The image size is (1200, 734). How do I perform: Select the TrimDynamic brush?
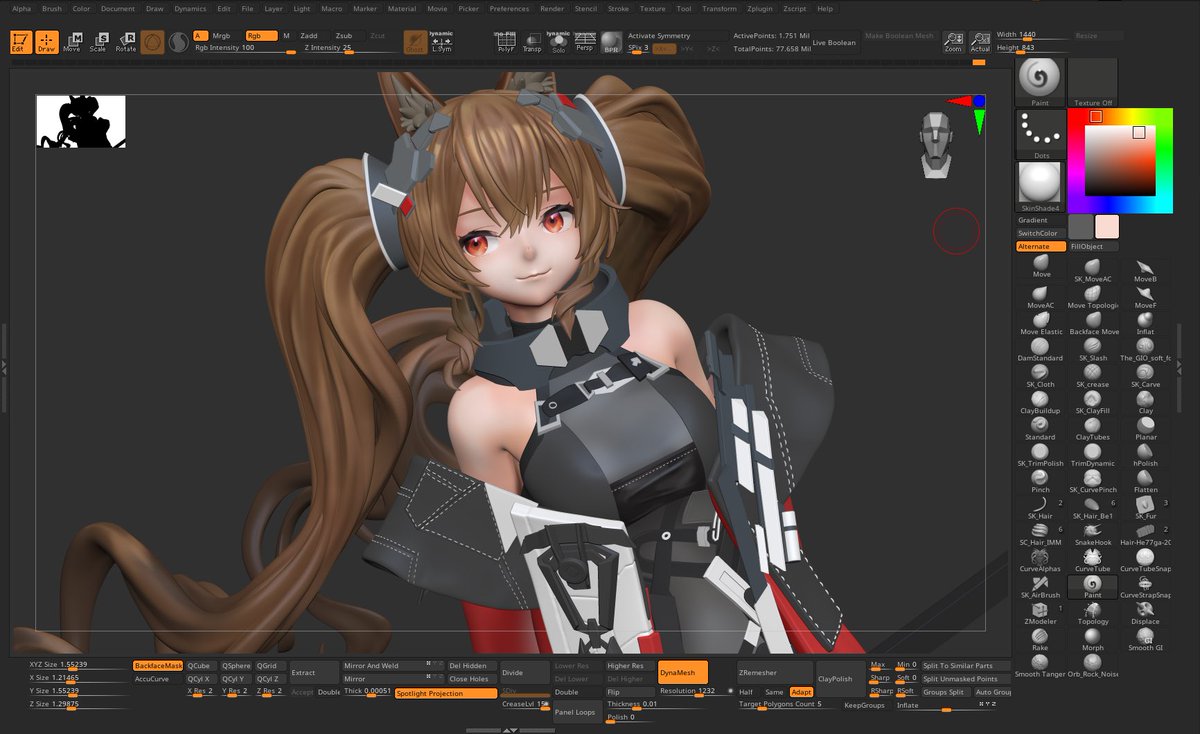(1093, 456)
